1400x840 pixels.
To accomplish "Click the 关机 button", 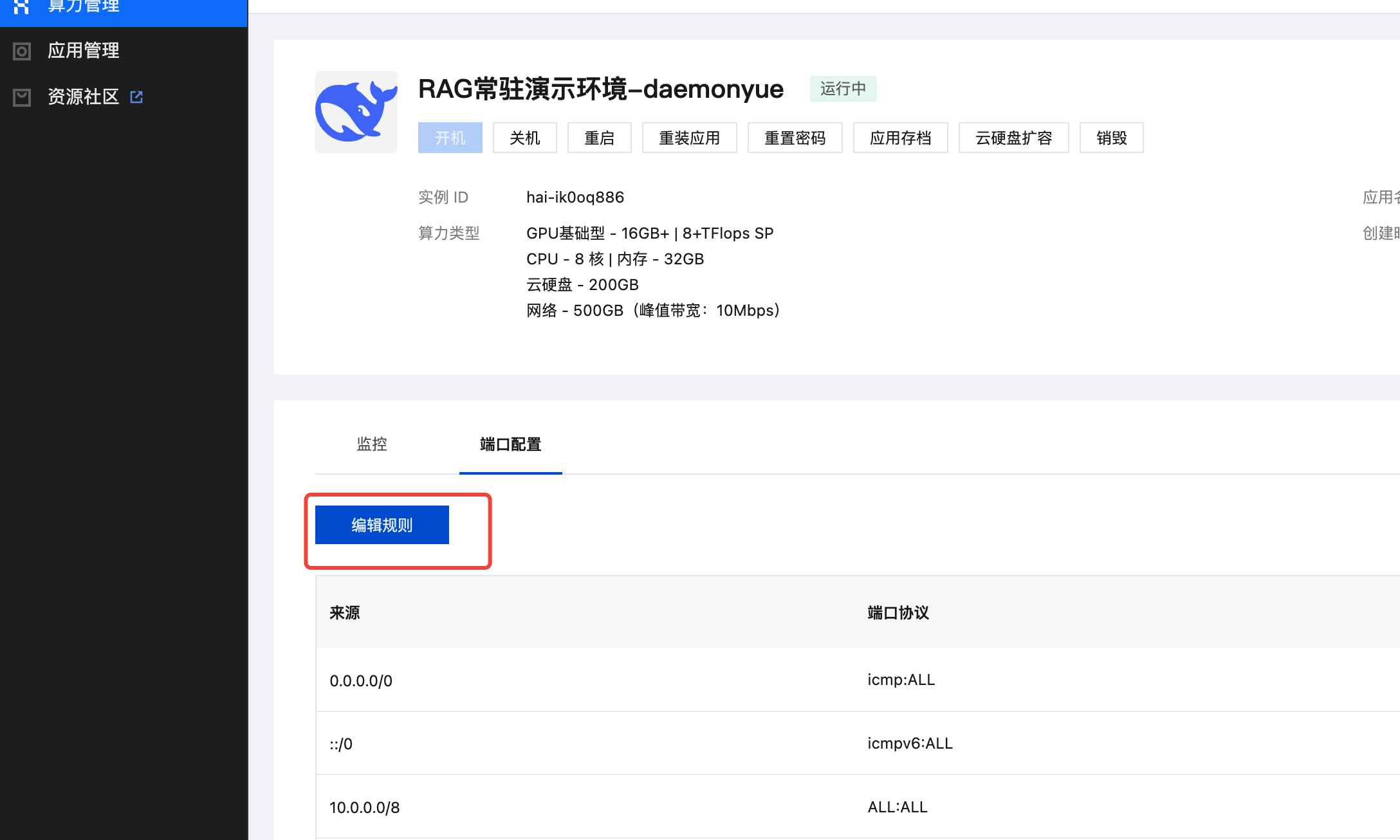I will [524, 138].
